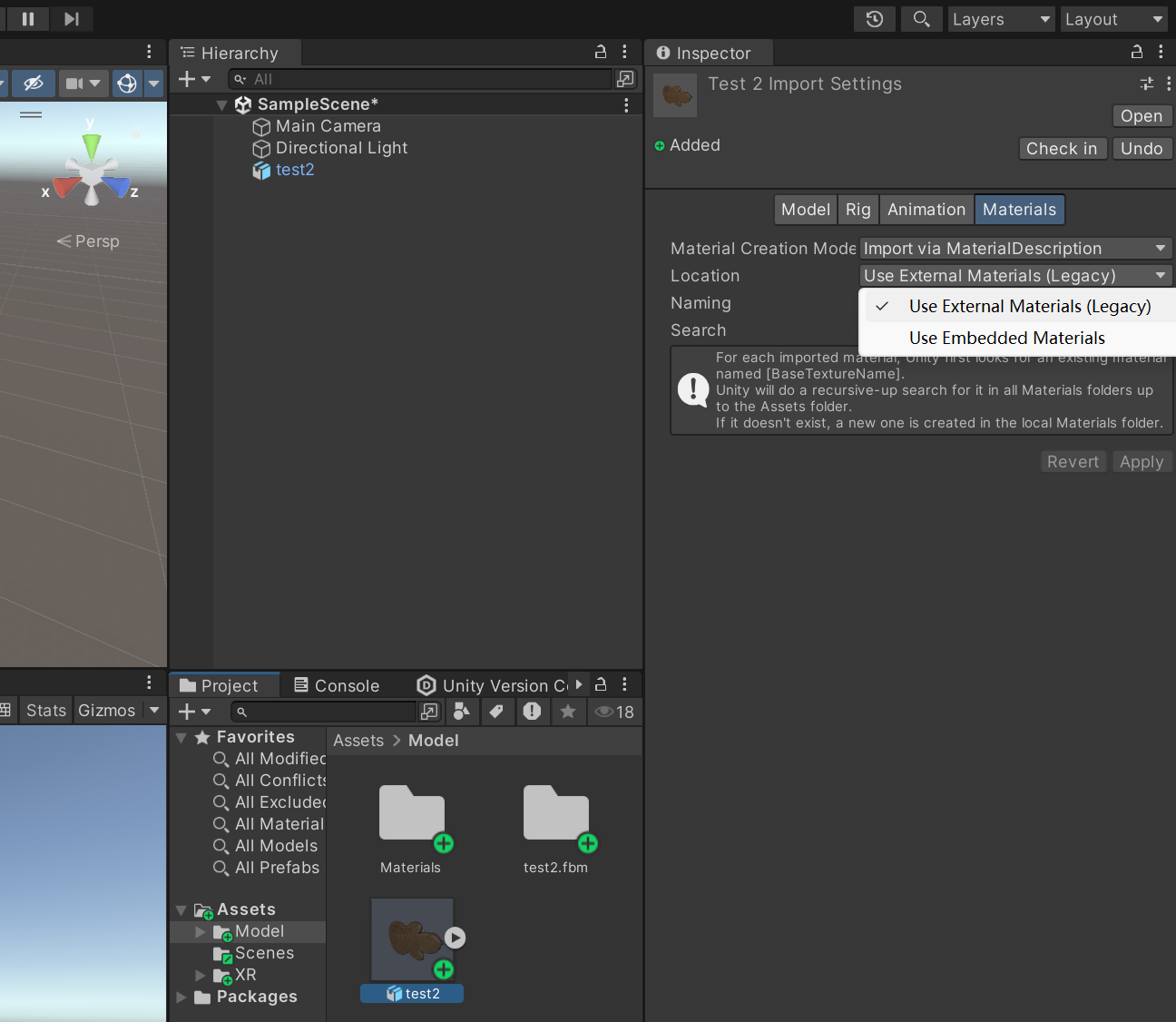This screenshot has height=1022, width=1176.
Task: Click the red X axis cone
Action: (64, 187)
